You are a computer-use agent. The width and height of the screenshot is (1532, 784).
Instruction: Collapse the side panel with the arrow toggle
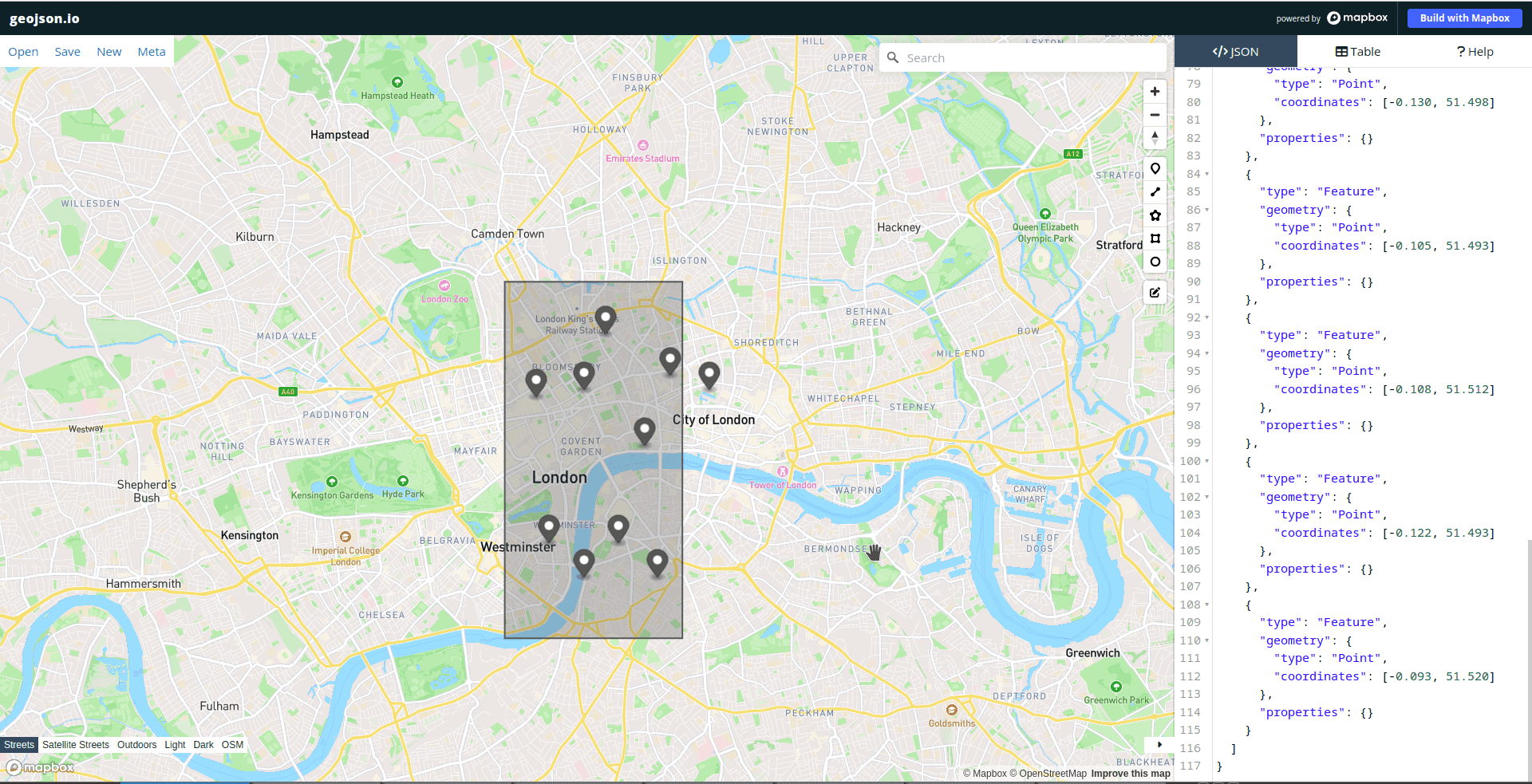1159,744
